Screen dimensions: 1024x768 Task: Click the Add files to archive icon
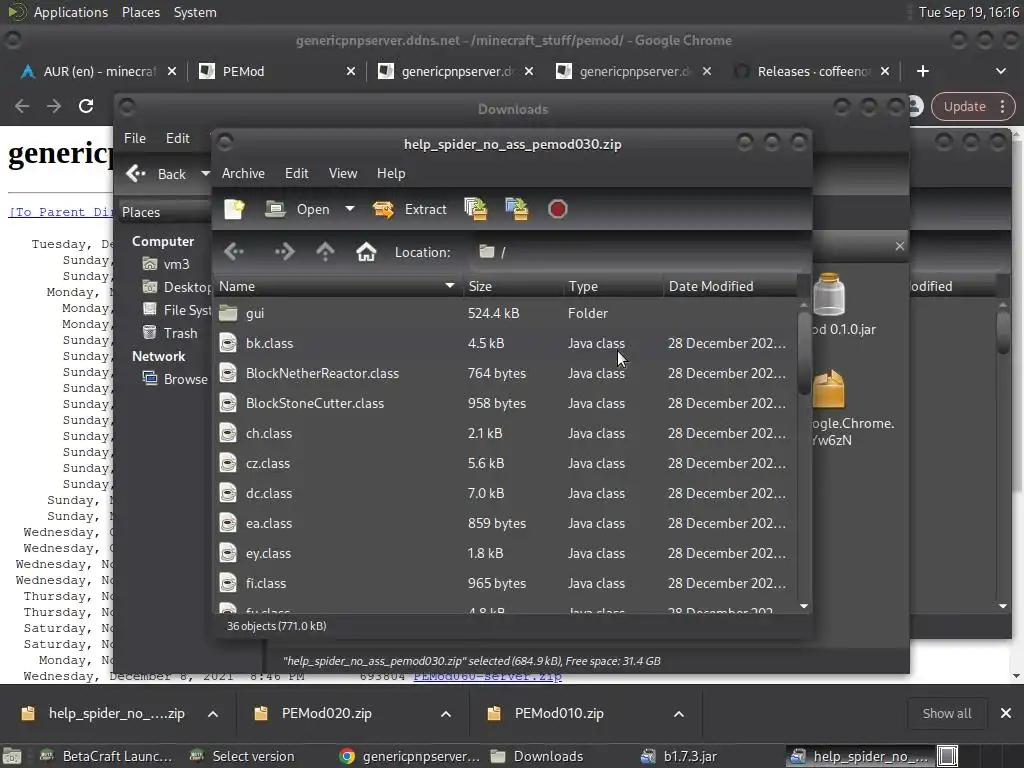point(475,209)
